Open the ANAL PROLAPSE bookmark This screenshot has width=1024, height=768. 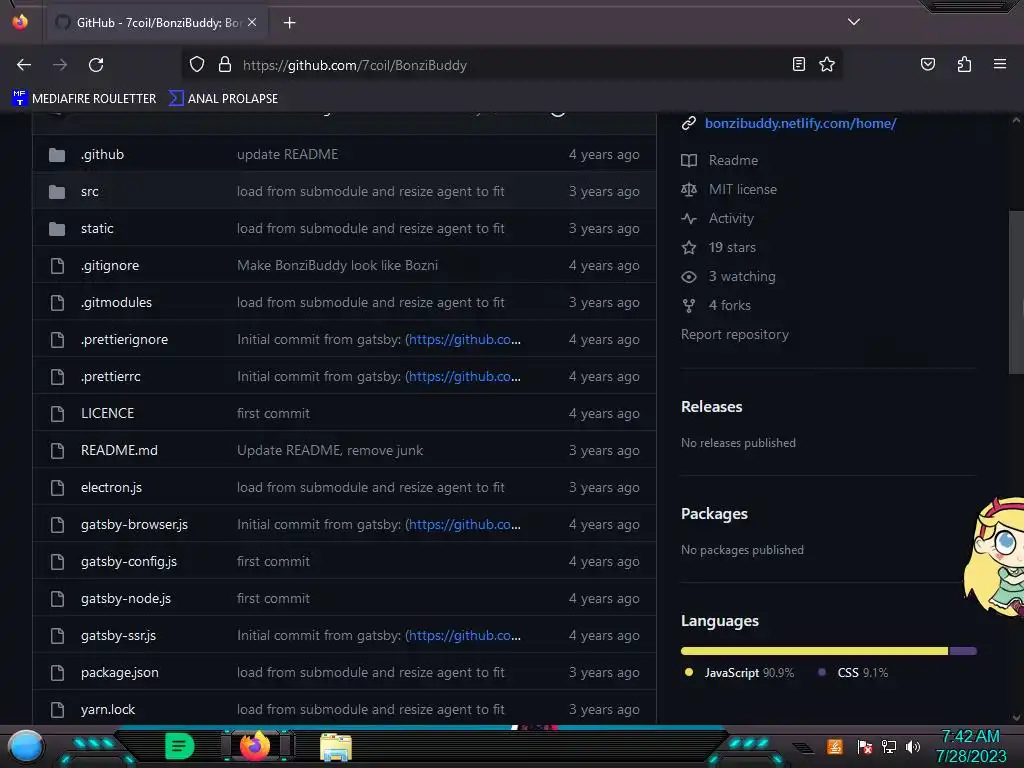(223, 99)
